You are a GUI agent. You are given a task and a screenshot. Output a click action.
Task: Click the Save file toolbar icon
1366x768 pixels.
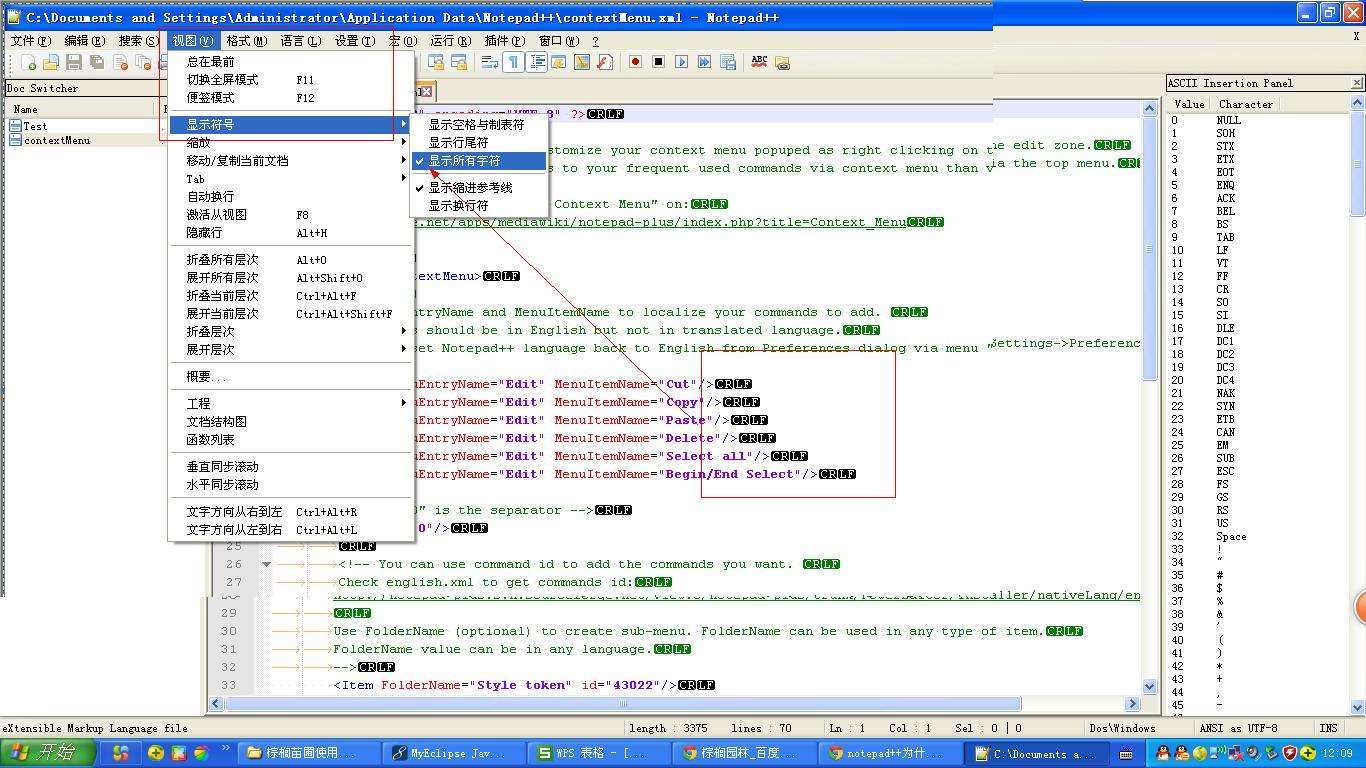click(x=74, y=62)
